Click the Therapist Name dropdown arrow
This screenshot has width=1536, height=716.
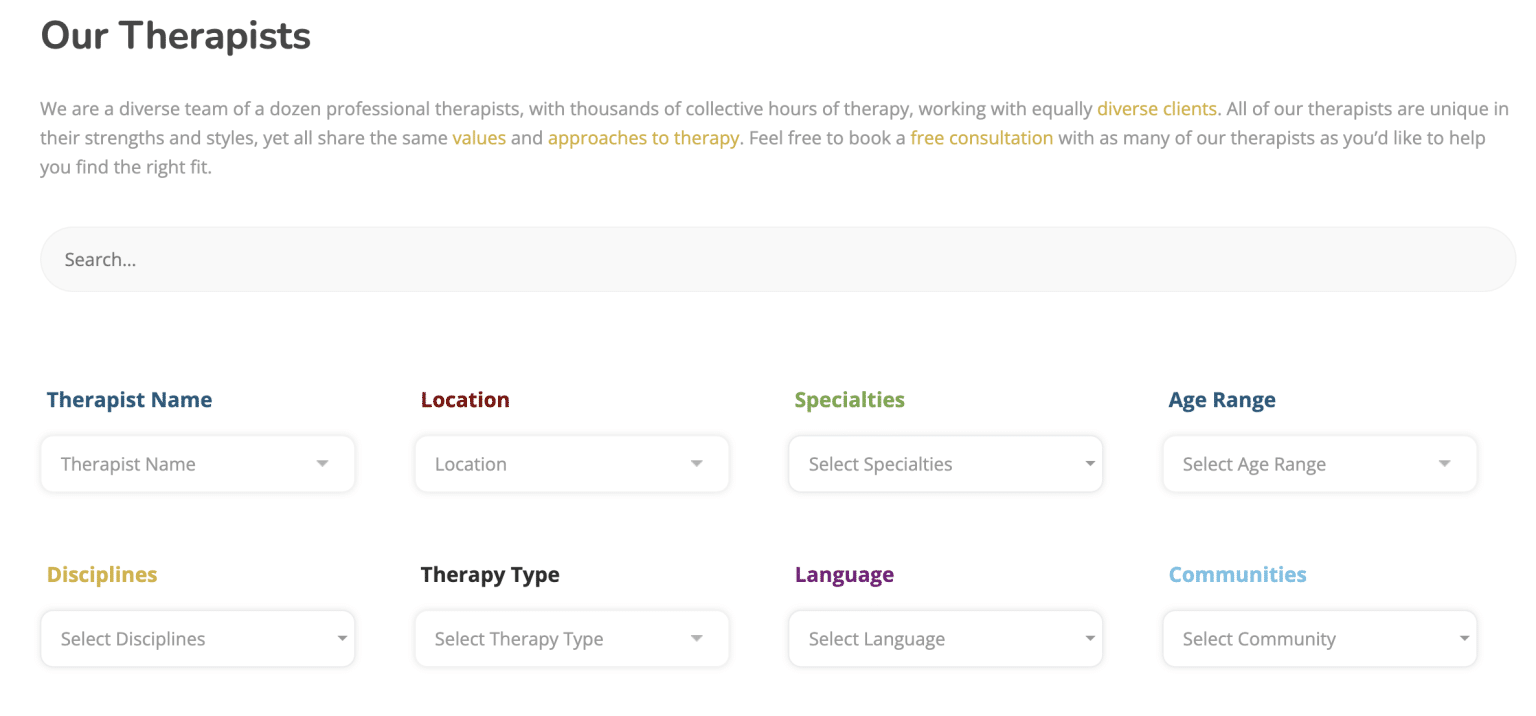(322, 464)
